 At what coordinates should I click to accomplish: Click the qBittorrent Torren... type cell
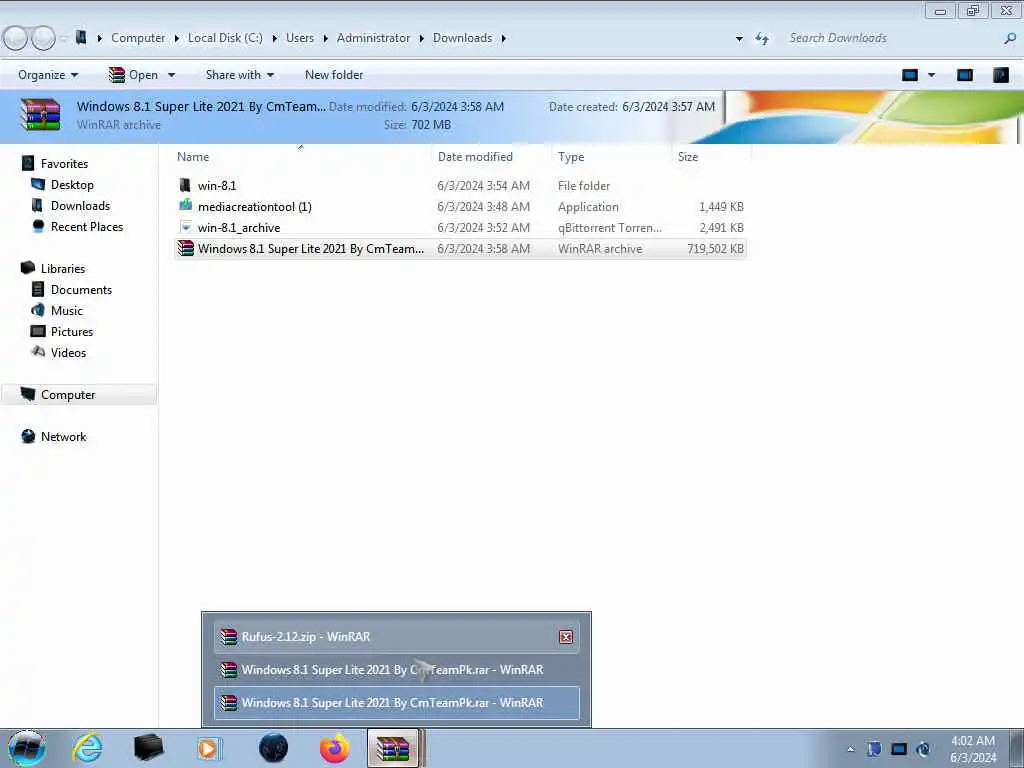[609, 228]
